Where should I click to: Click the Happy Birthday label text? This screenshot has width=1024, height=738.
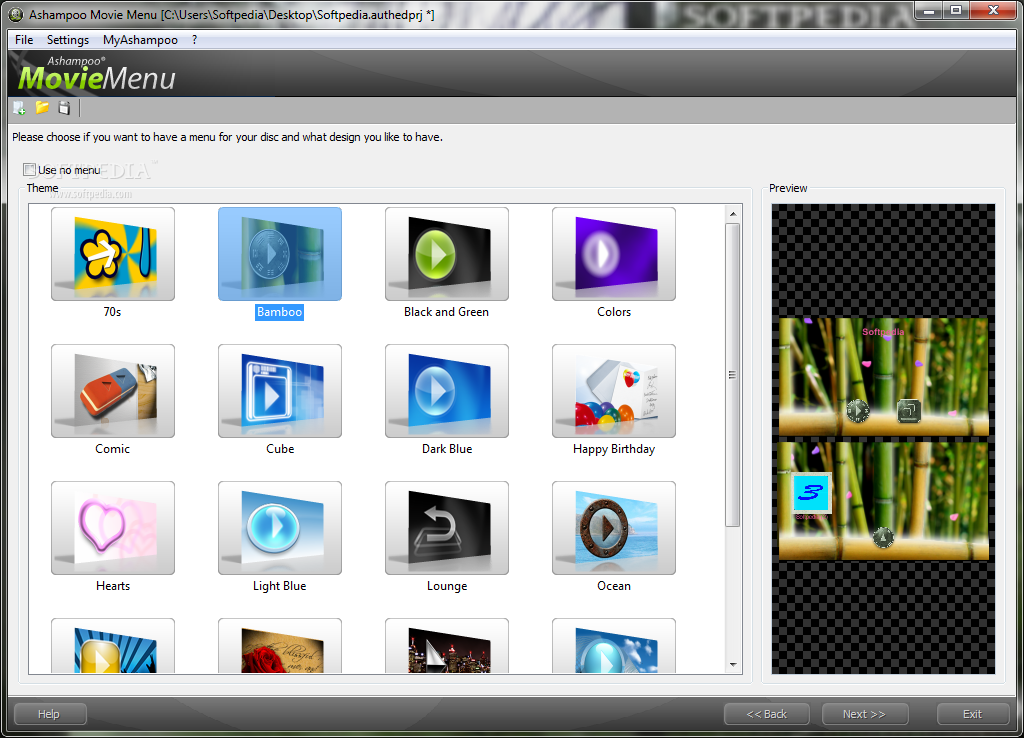pyautogui.click(x=614, y=449)
